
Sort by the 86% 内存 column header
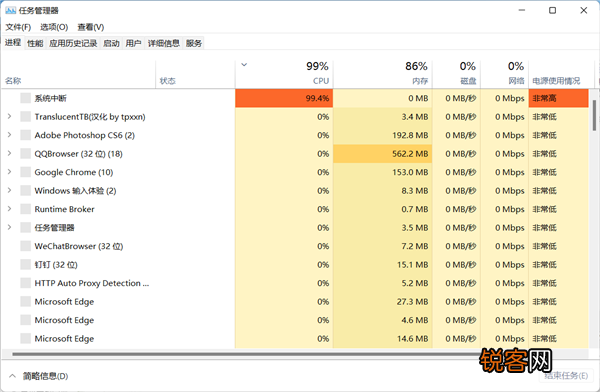tap(383, 75)
